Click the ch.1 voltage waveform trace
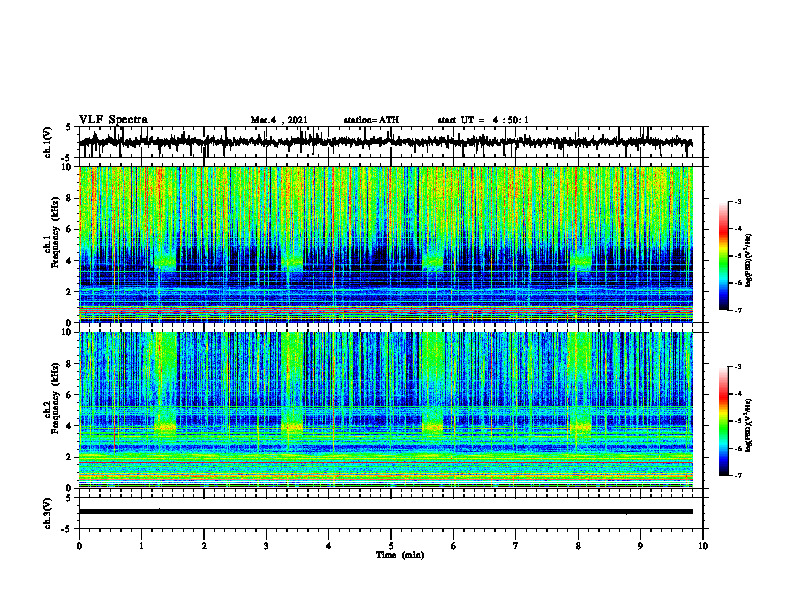The height and width of the screenshot is (612, 792). pos(386,142)
